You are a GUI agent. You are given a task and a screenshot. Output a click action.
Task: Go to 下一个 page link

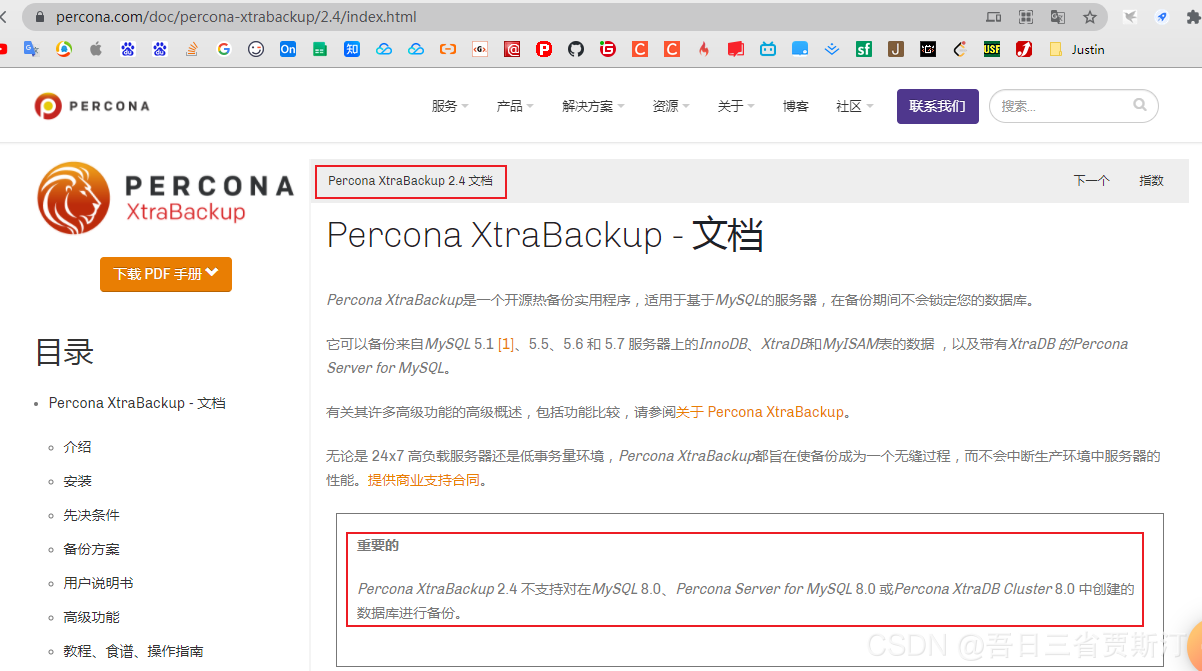pyautogui.click(x=1091, y=181)
